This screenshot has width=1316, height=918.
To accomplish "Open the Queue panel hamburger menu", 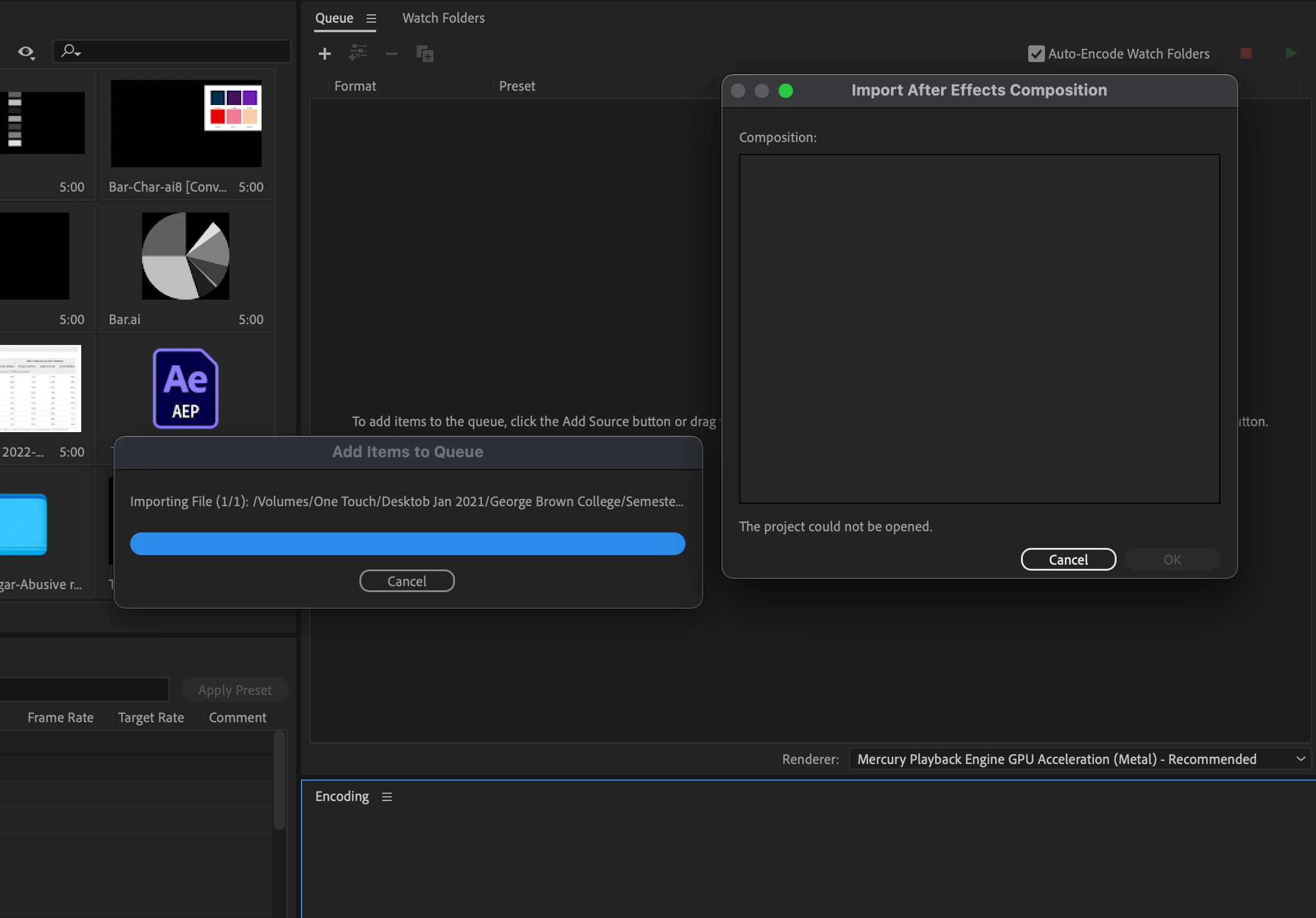I will 371,19.
